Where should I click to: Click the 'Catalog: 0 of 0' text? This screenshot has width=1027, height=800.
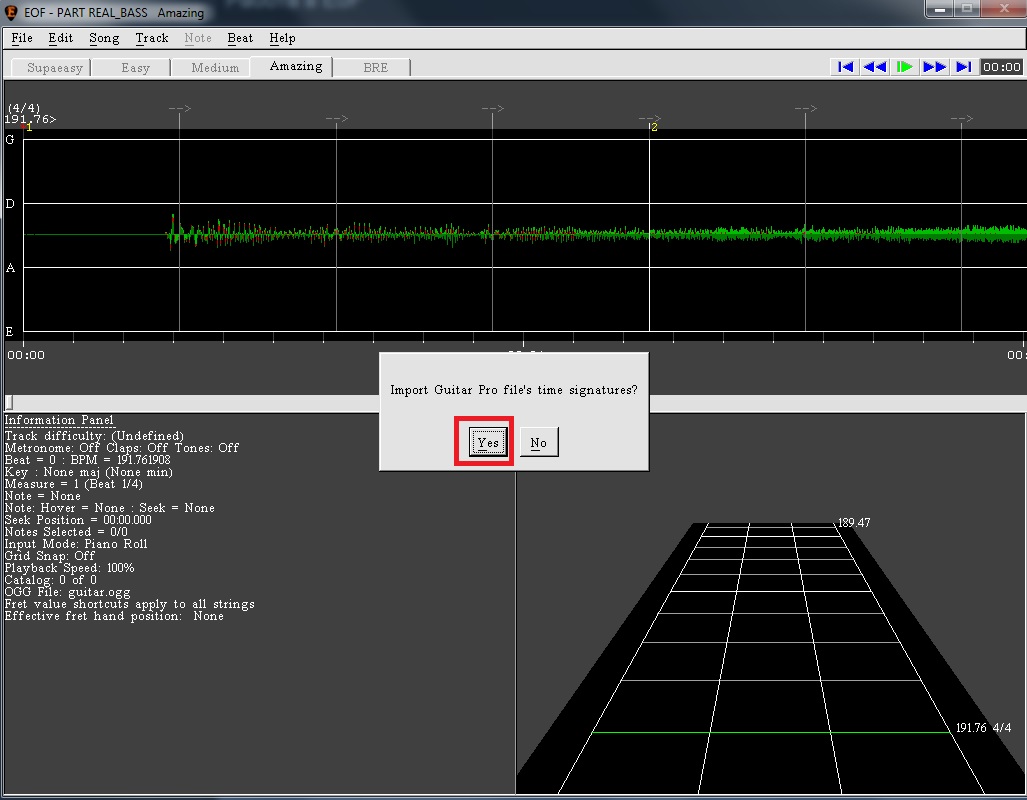pos(50,580)
